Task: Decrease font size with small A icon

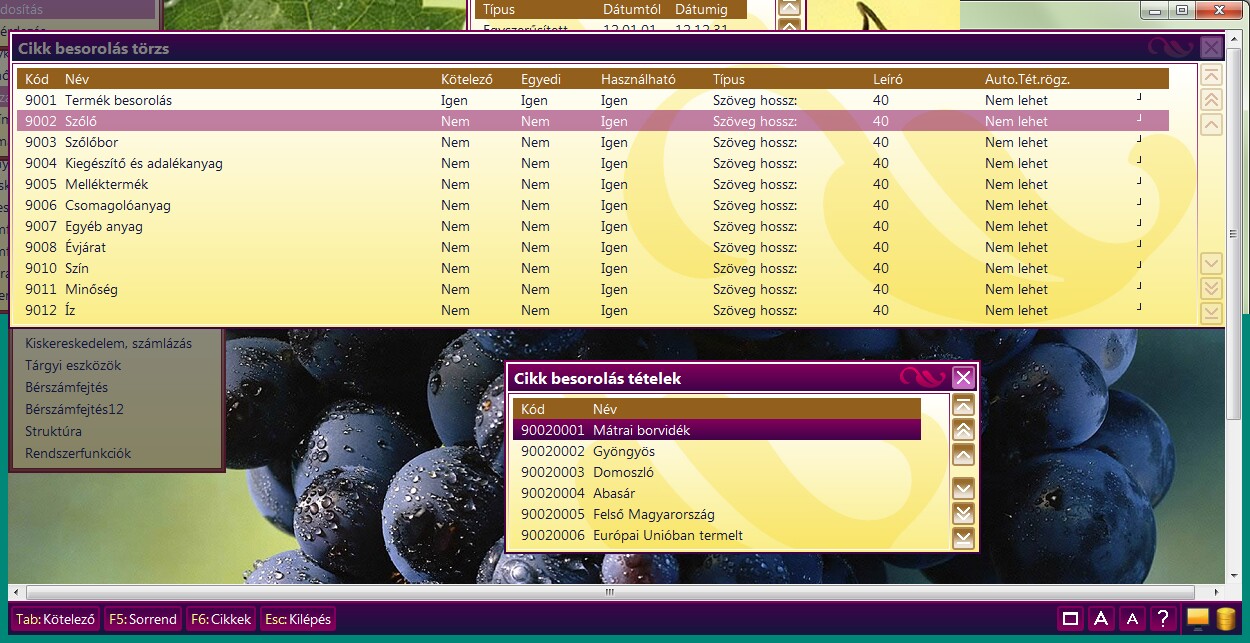Action: tap(1132, 619)
